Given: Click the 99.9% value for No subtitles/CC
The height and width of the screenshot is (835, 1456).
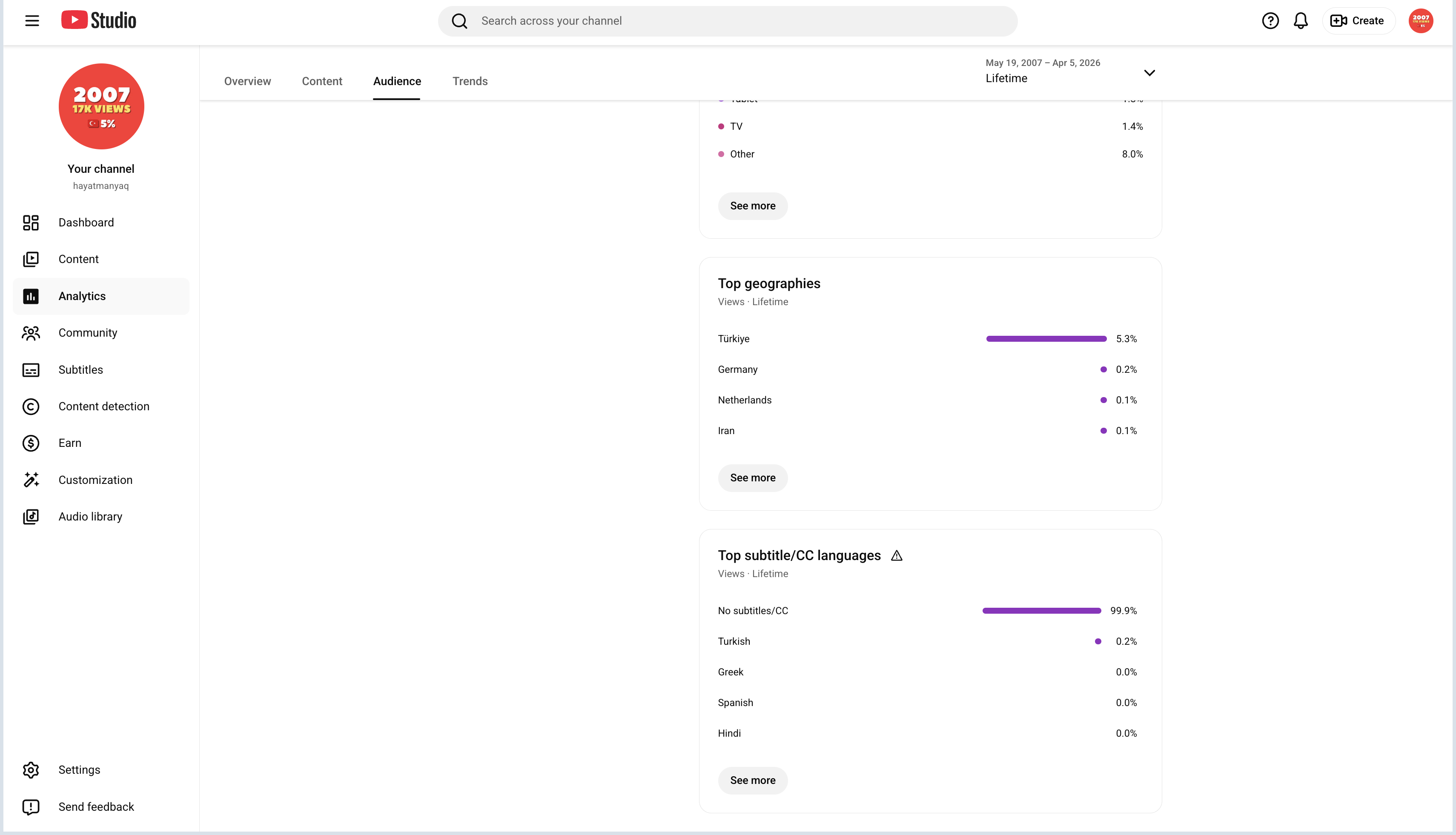Looking at the screenshot, I should click(1123, 611).
